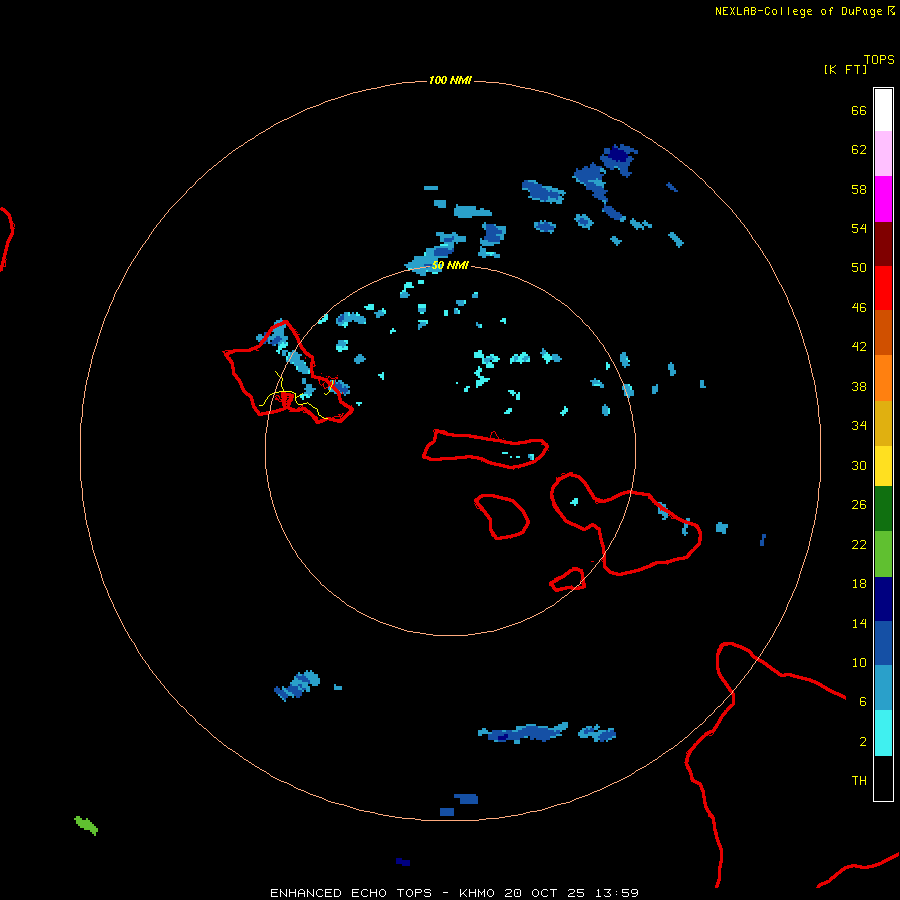
Task: Click the NEXLAB-College of DuPage text
Action: 798,11
